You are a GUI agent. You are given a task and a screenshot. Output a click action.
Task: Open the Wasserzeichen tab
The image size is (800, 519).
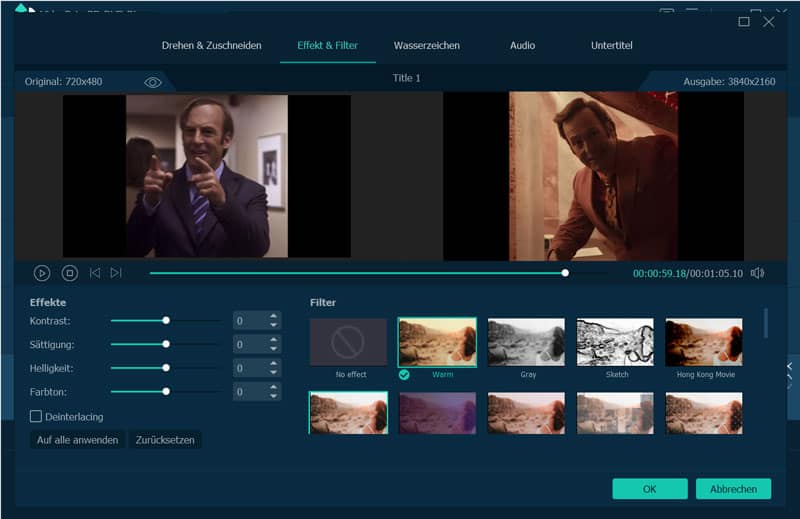[427, 45]
